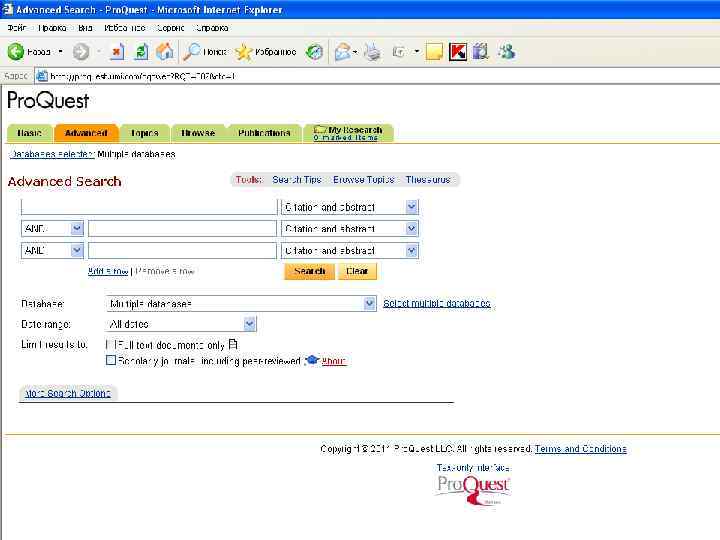Click the ProQuest header logo
The width and height of the screenshot is (720, 540).
pyautogui.click(x=48, y=101)
